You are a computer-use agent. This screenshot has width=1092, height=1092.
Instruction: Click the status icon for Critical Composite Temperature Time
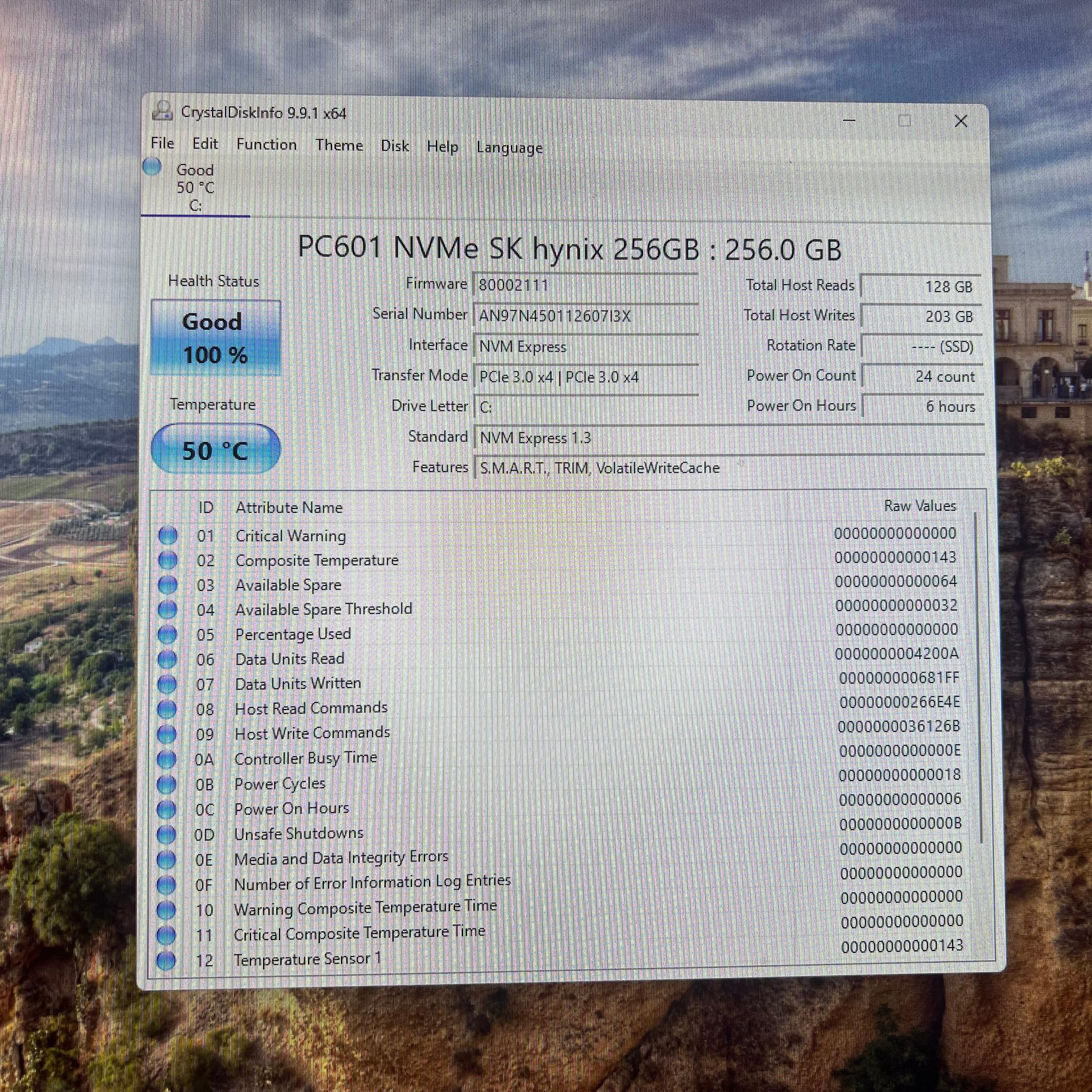166,934
